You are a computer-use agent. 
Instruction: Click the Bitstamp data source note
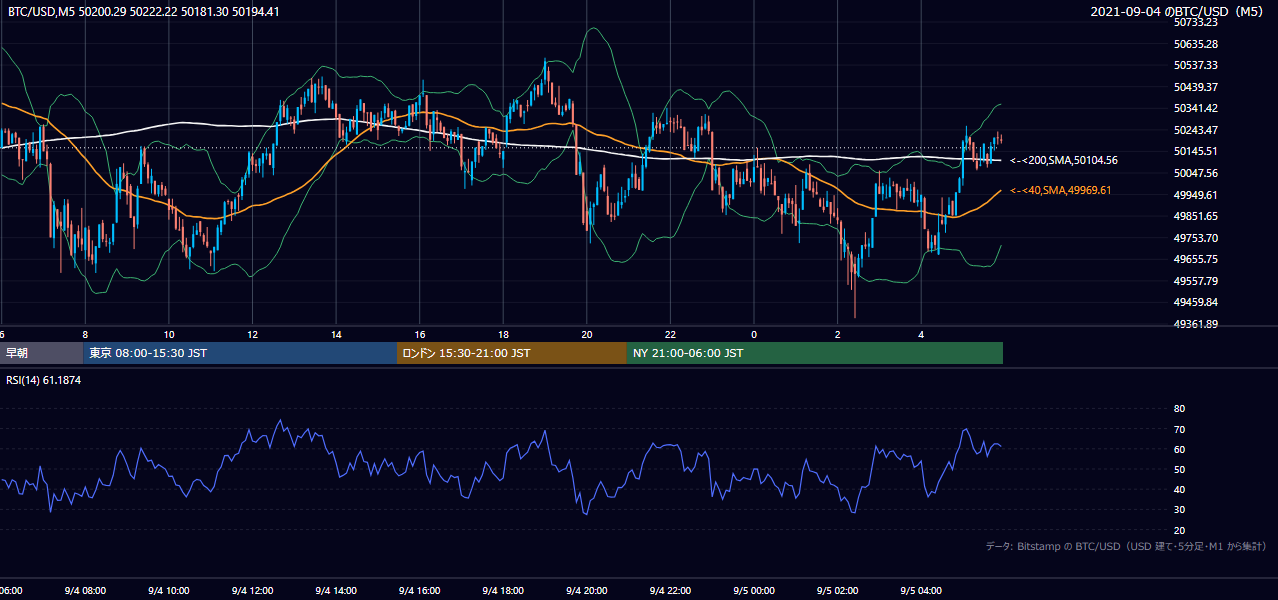click(1126, 546)
